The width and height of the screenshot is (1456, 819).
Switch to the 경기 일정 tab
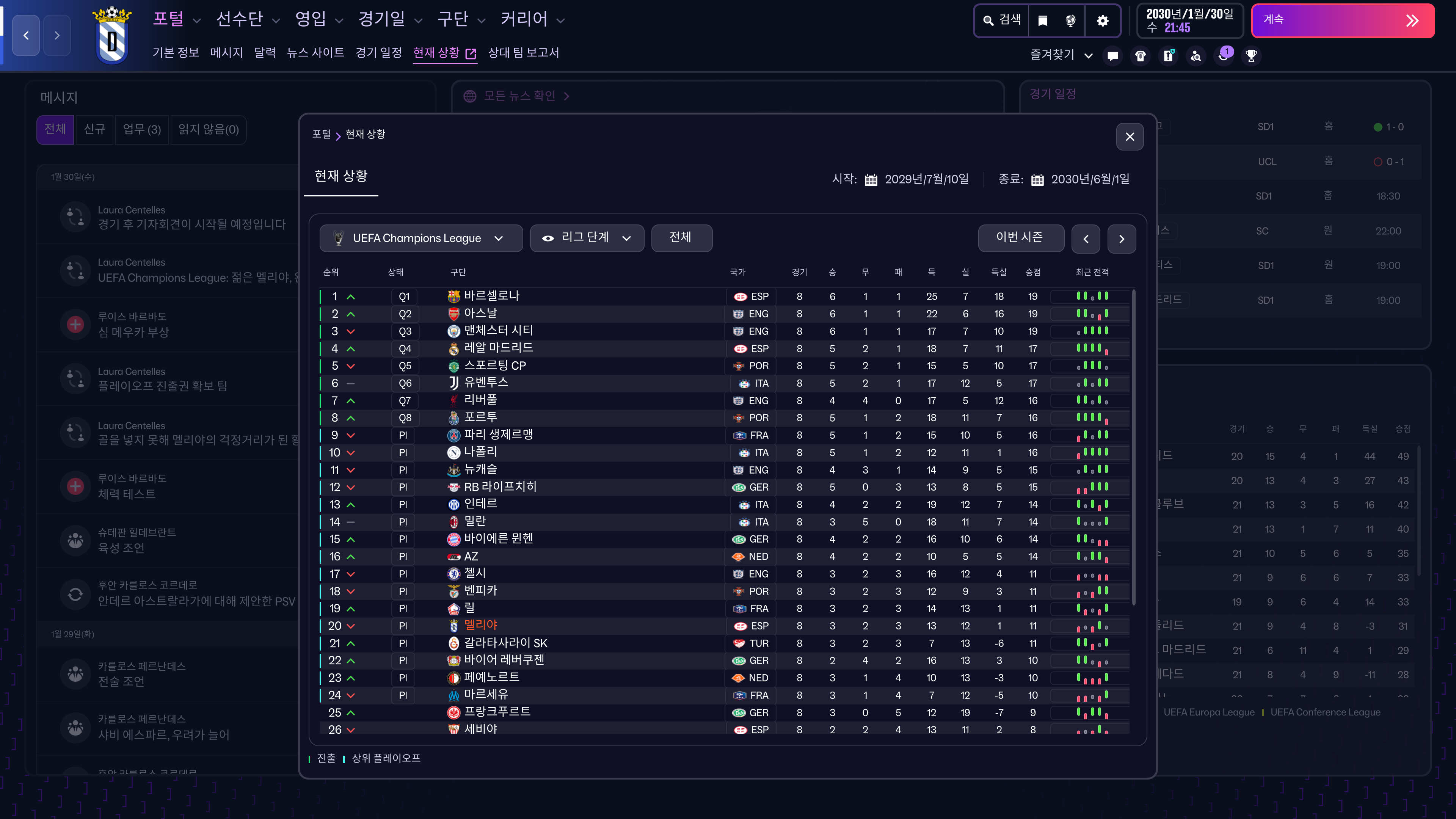click(x=378, y=53)
